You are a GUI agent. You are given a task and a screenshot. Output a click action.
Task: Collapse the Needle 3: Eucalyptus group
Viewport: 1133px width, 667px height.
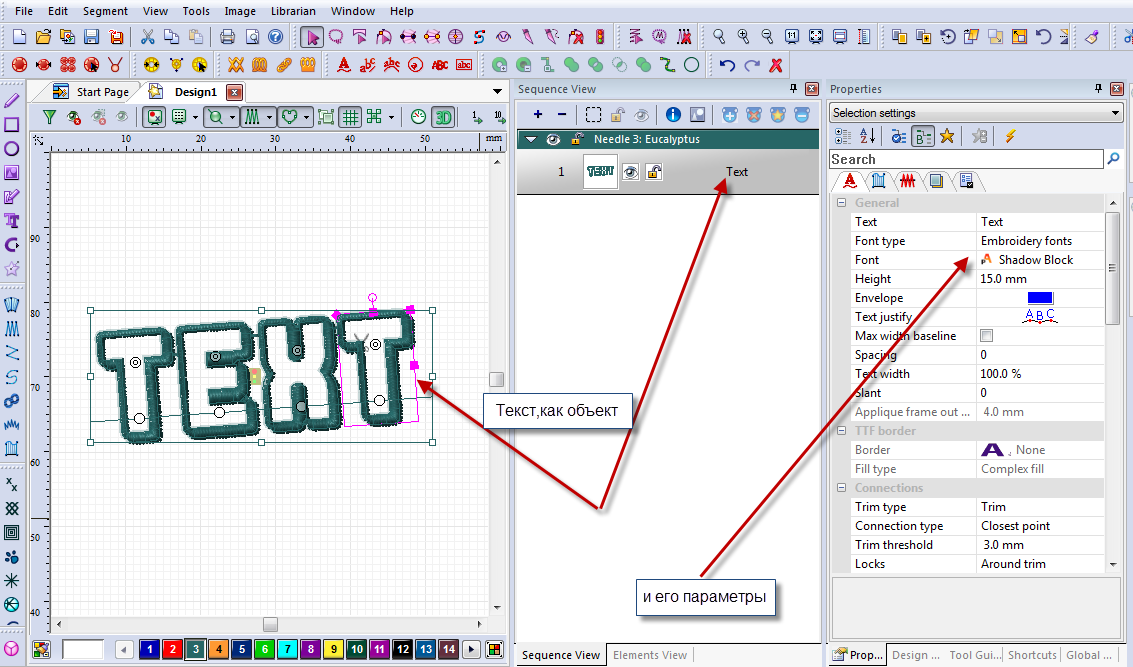[531, 140]
